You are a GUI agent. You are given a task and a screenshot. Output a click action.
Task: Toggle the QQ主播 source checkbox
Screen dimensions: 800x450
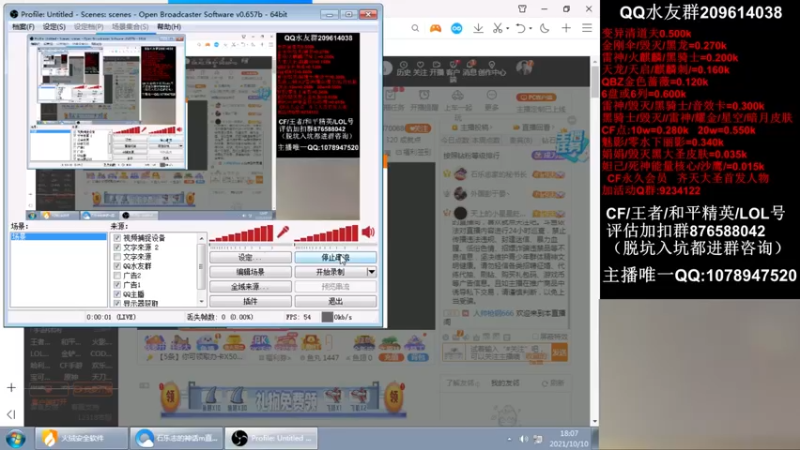coord(117,294)
